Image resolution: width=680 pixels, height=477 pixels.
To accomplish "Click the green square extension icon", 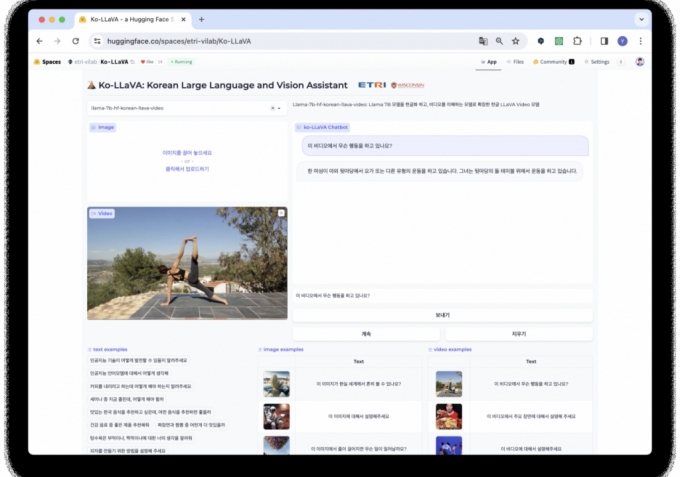I will [559, 41].
